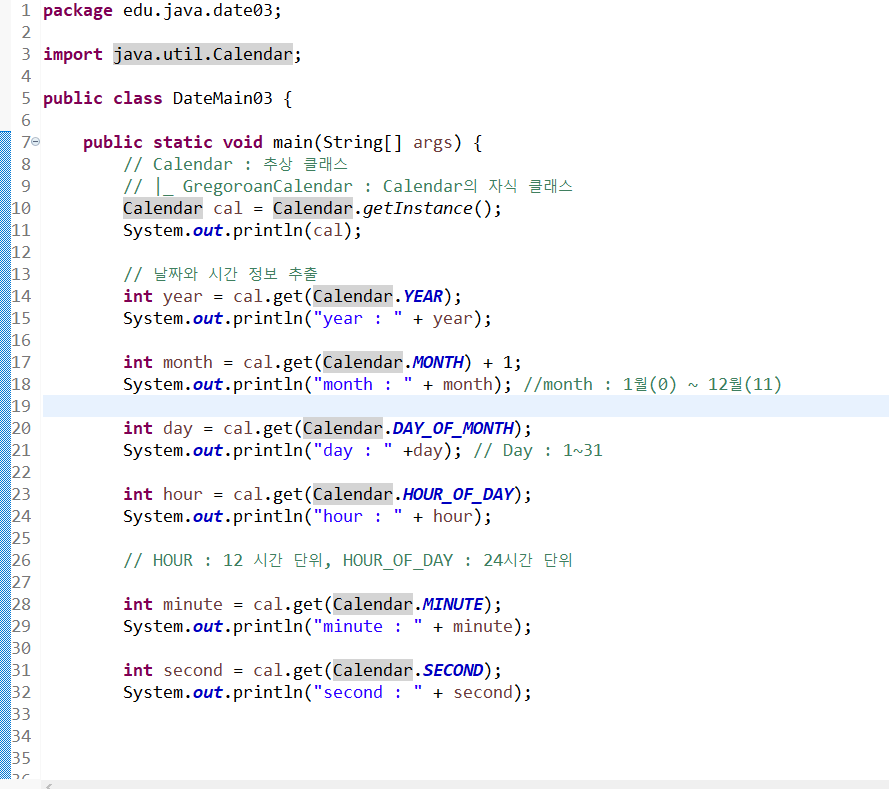Collapse the main method fold marker
The width and height of the screenshot is (889, 789).
coord(36,142)
